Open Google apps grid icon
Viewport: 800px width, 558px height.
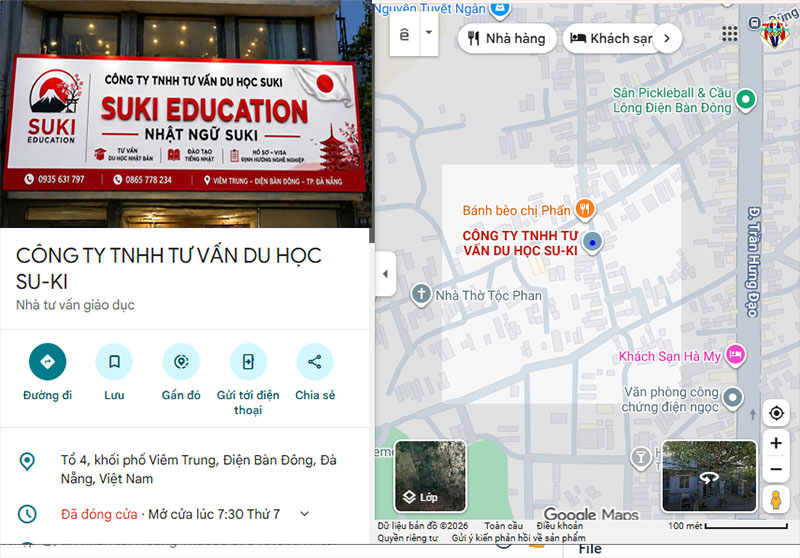730,34
